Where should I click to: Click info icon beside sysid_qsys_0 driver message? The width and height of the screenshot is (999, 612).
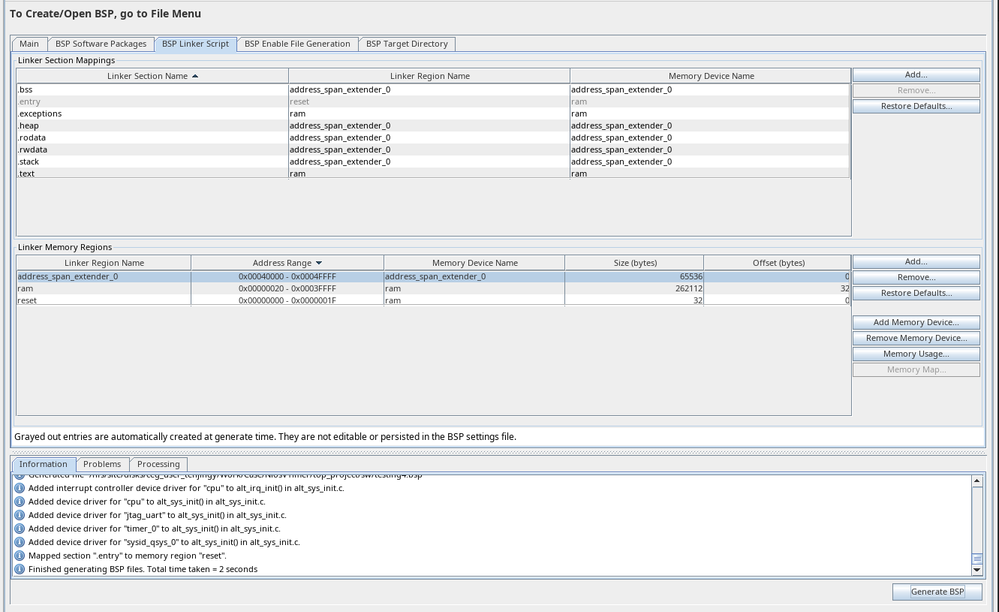[x=20, y=542]
